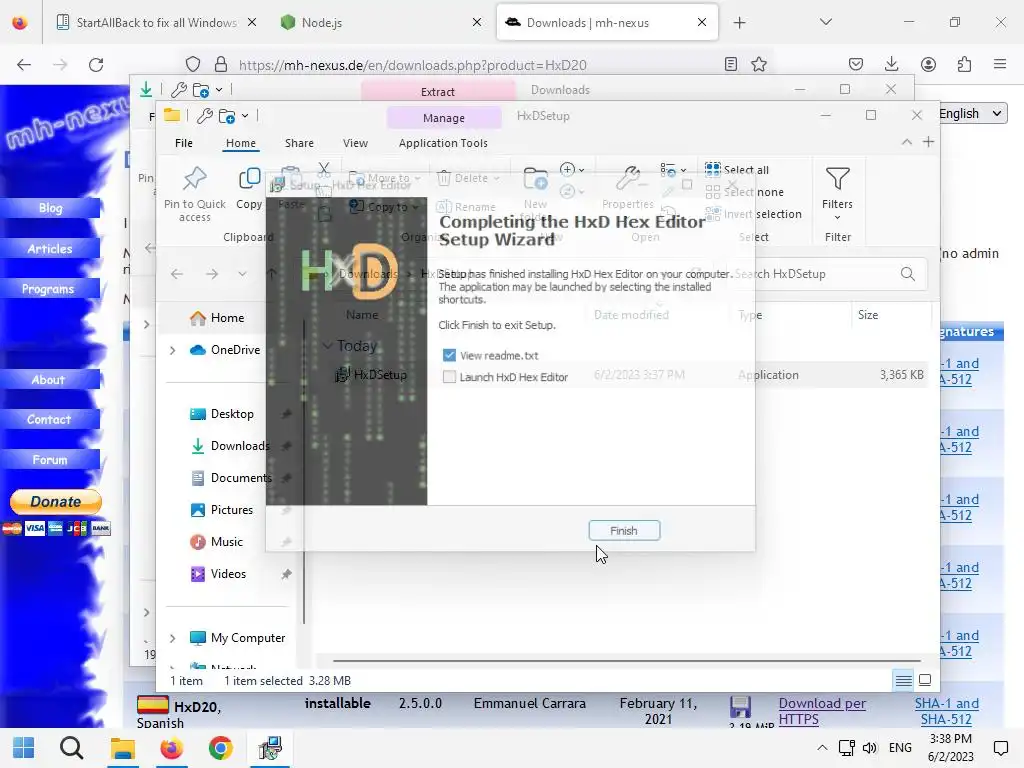
Task: Click Articles on mh-nexus sidebar
Action: tap(50, 249)
